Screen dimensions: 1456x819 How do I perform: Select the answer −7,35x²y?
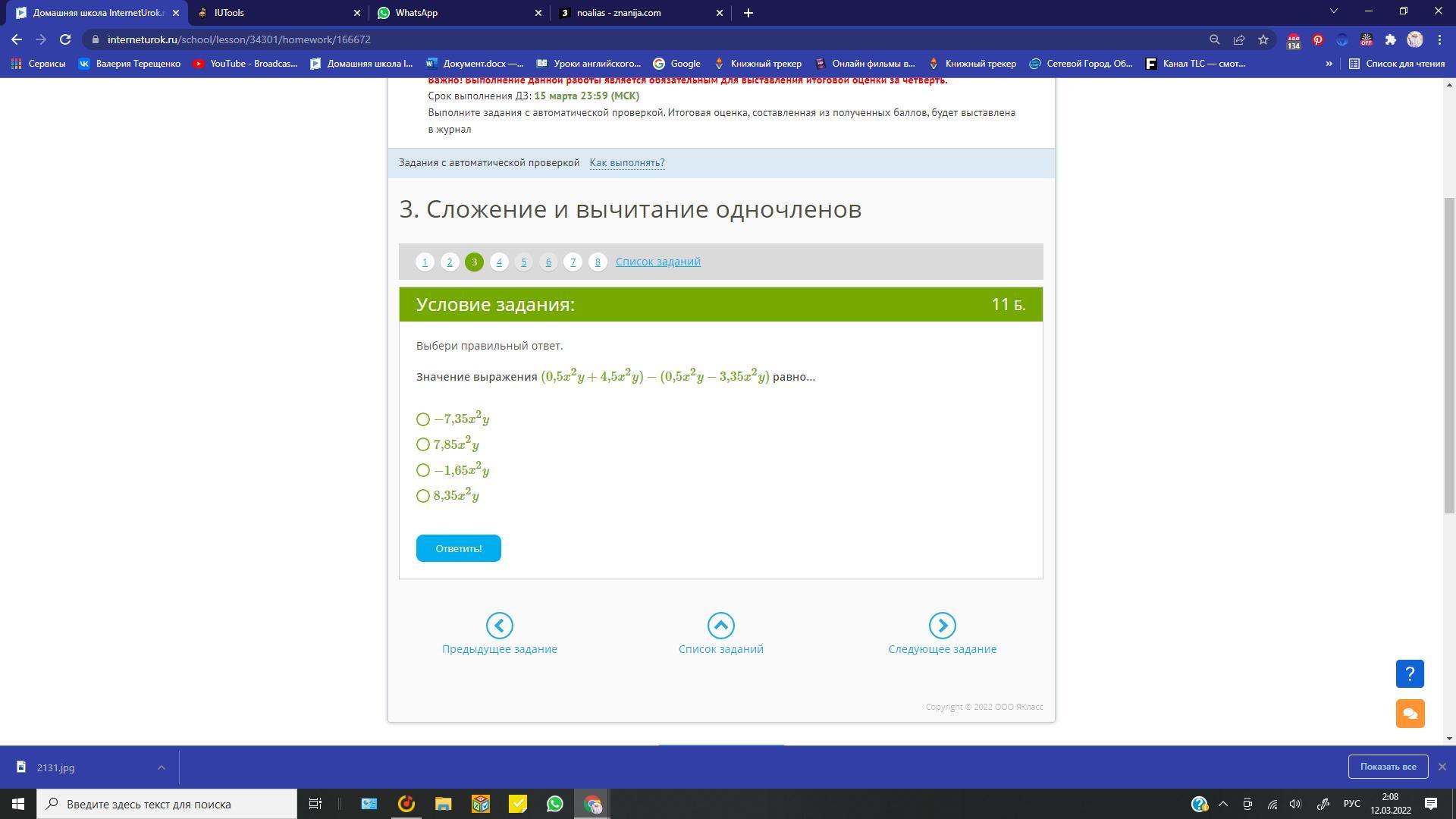[x=423, y=419]
